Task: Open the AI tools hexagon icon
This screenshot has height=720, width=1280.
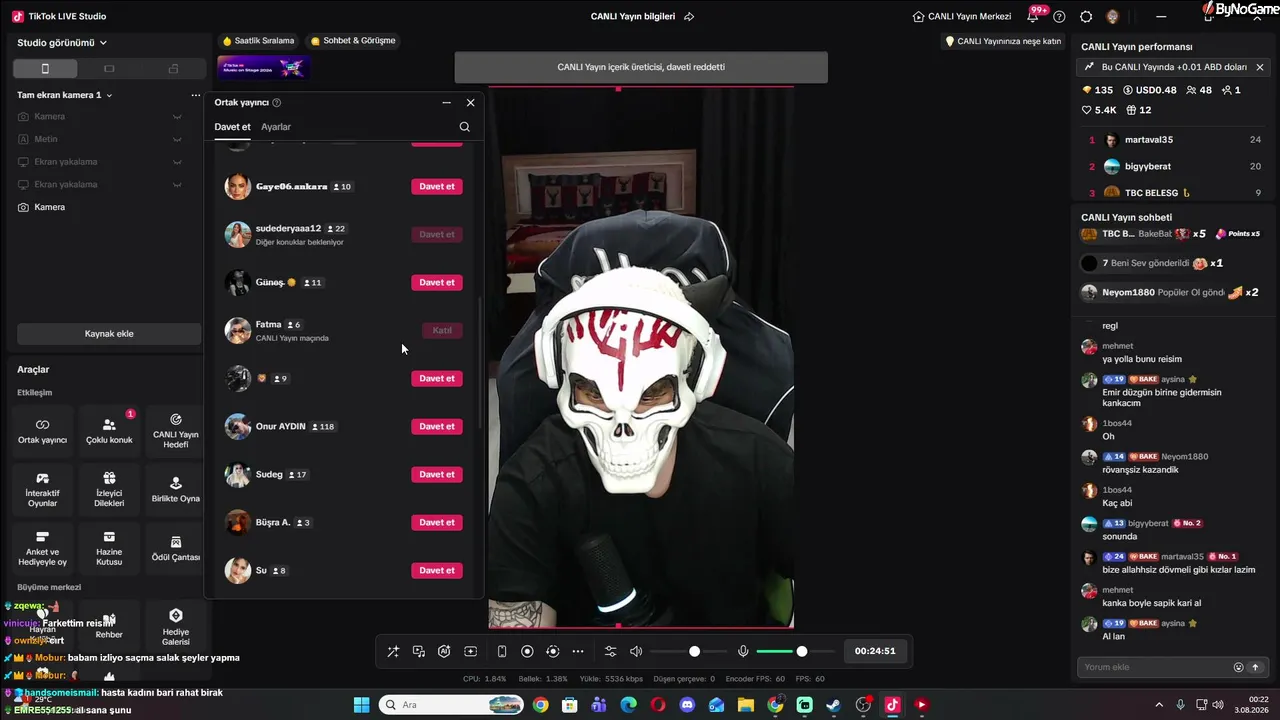Action: 445,652
